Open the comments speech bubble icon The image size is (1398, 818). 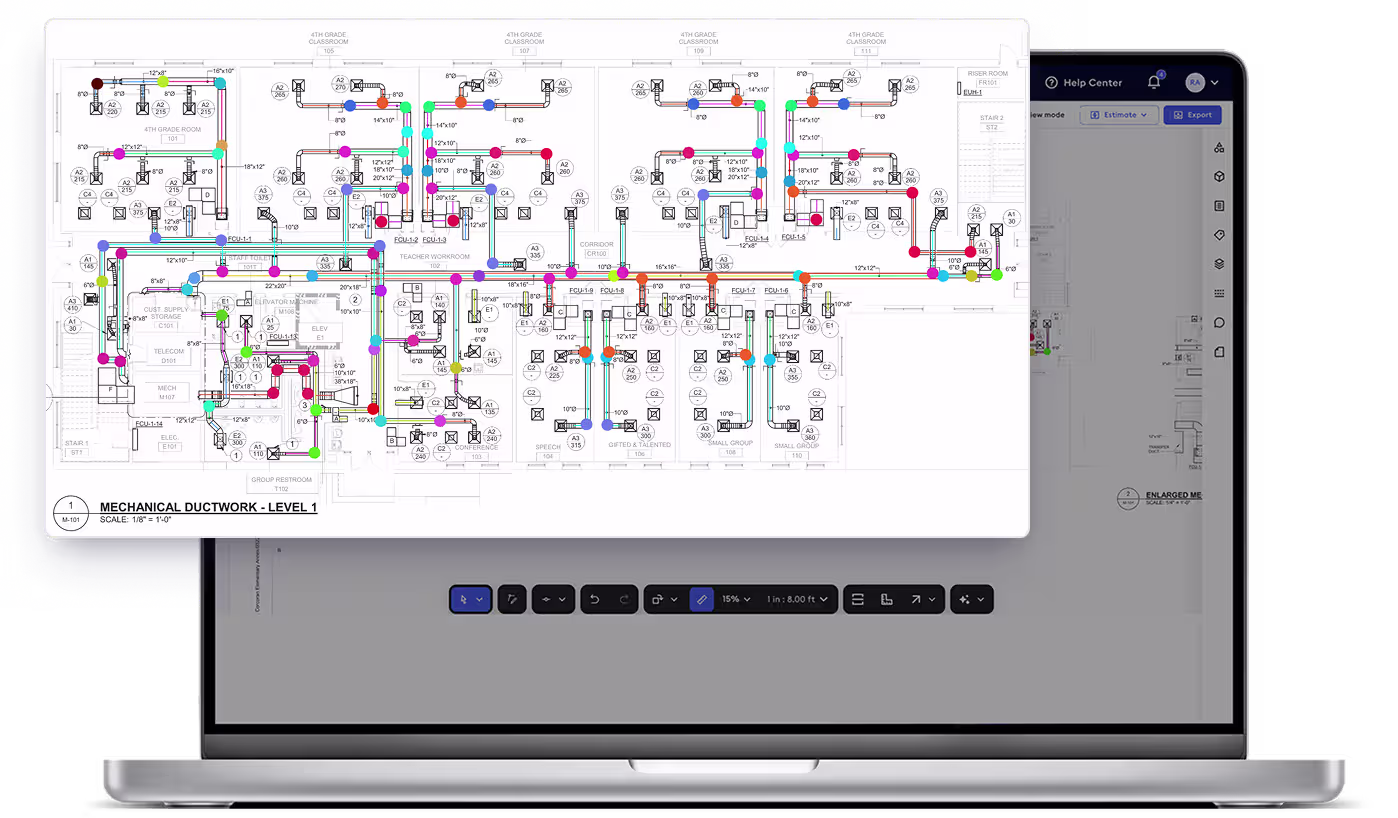(1219, 323)
